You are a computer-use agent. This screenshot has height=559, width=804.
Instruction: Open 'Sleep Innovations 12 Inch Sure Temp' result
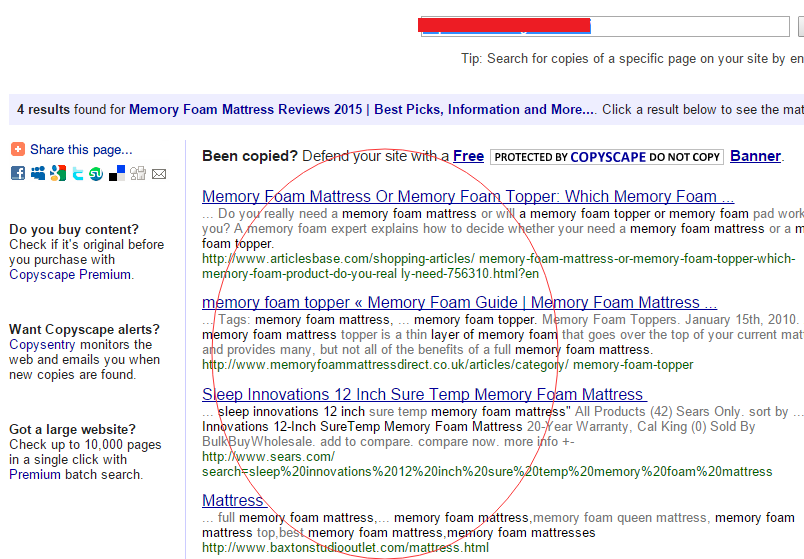click(425, 394)
